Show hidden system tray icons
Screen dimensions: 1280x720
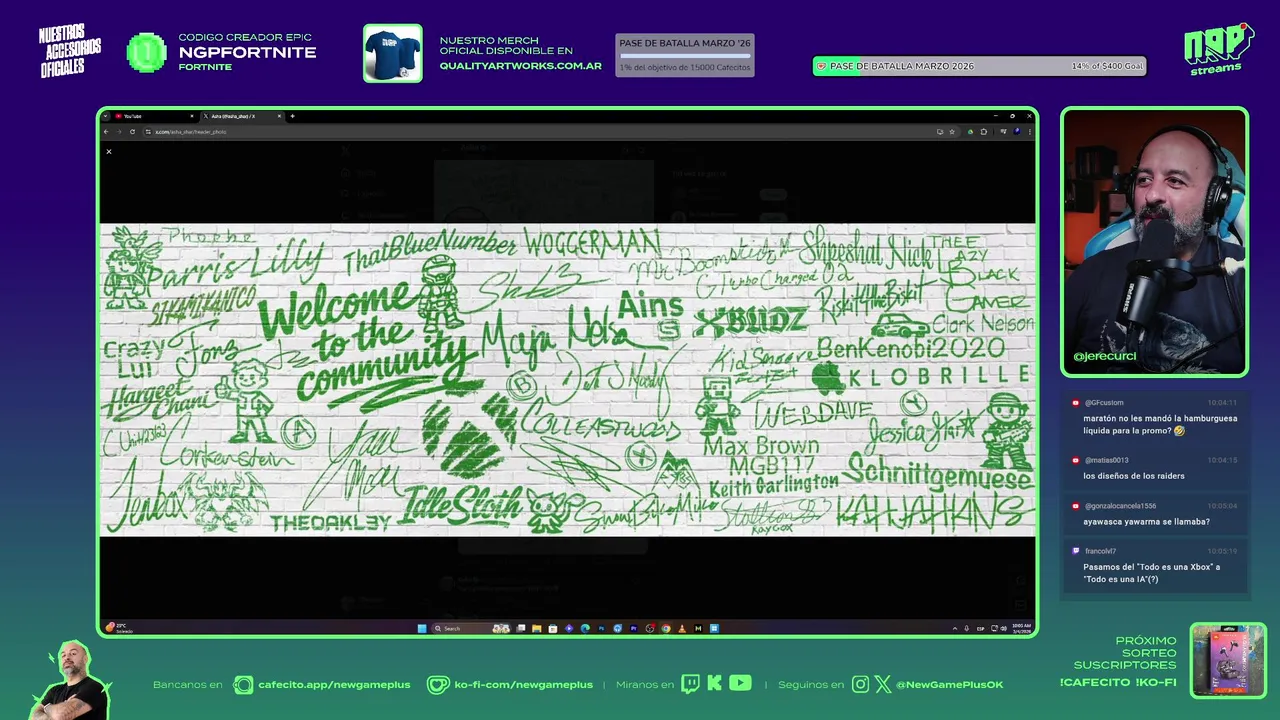pyautogui.click(x=954, y=629)
